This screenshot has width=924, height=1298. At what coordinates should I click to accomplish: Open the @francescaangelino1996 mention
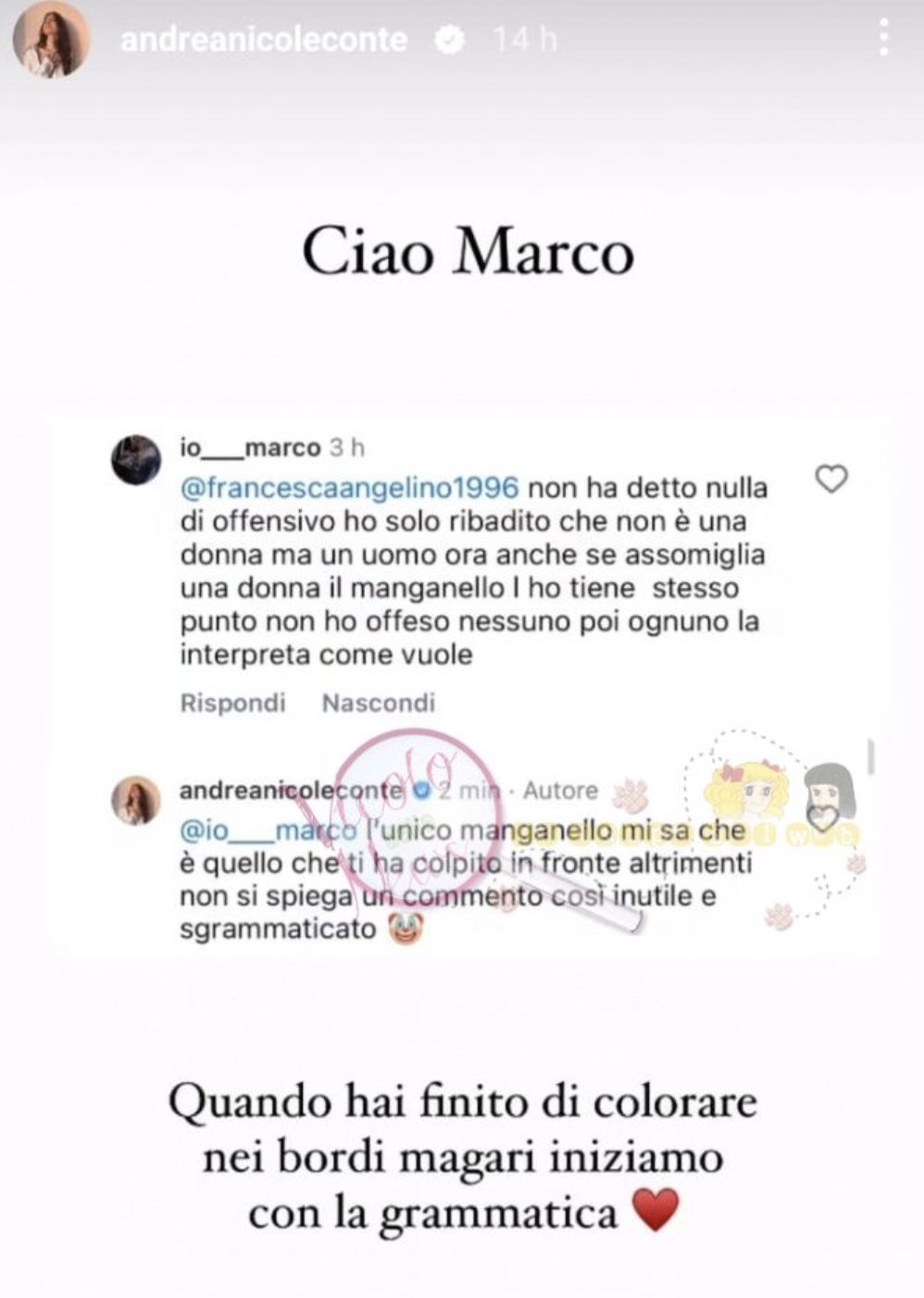point(350,487)
